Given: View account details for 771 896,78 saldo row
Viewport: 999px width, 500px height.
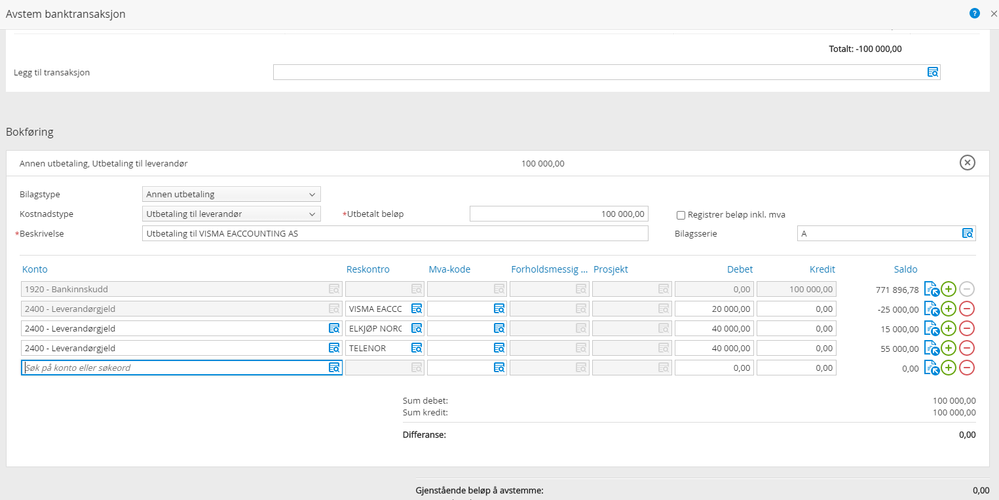Looking at the screenshot, I should [931, 290].
